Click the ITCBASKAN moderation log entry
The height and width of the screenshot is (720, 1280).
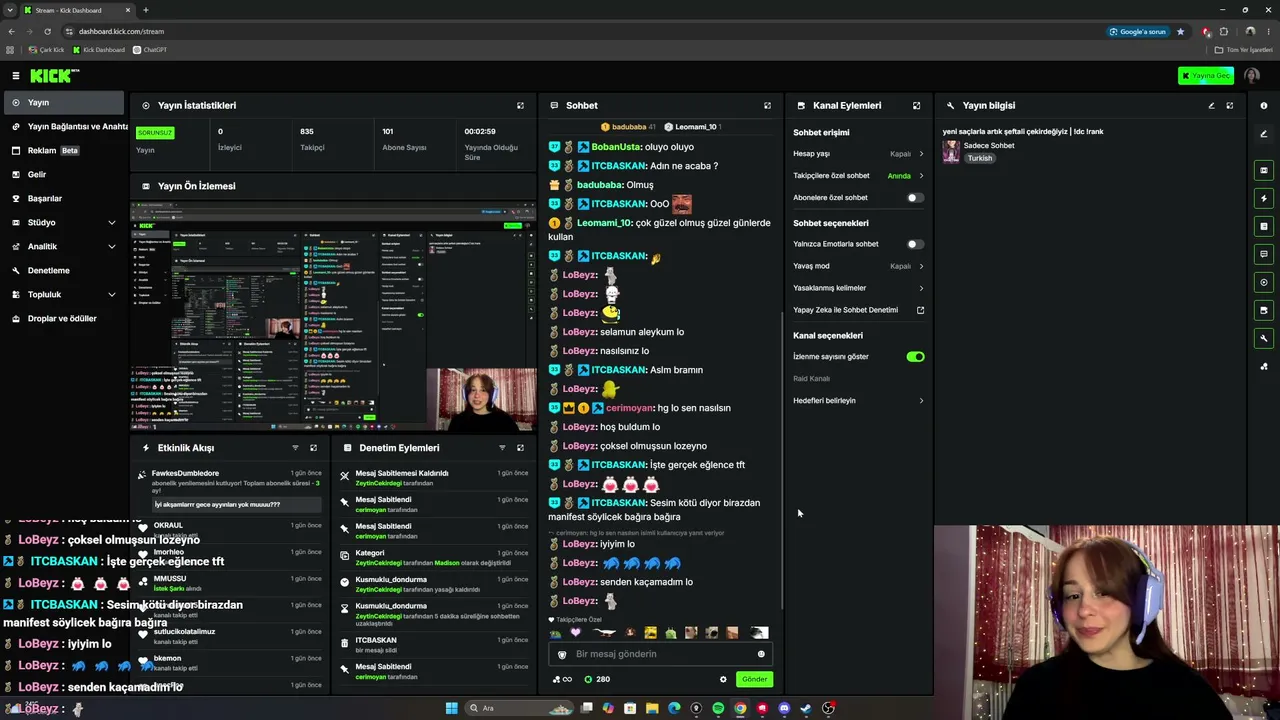435,645
